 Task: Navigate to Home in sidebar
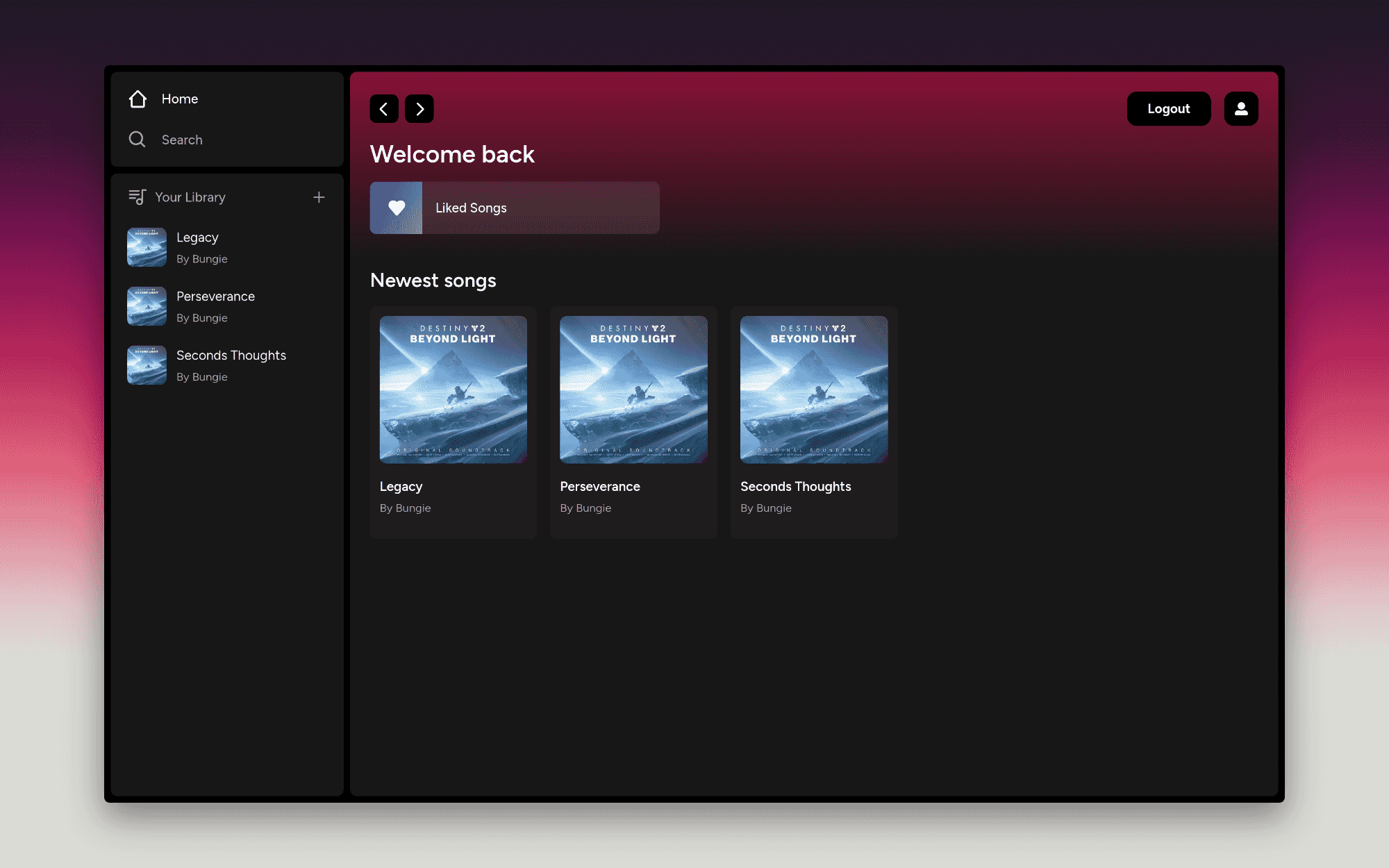[180, 99]
